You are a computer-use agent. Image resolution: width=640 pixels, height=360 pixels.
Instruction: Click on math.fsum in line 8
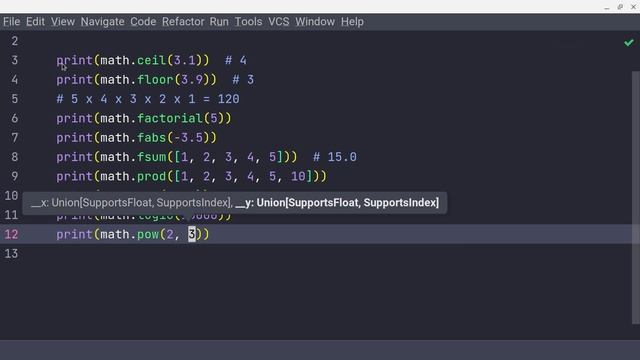tap(133, 157)
